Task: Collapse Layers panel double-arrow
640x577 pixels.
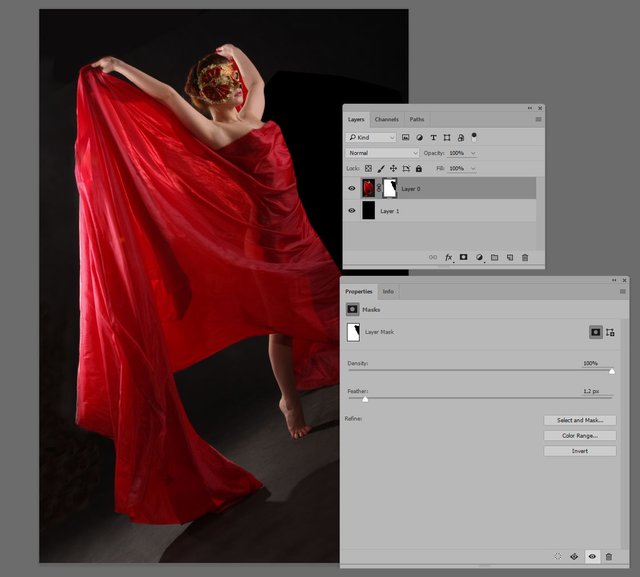Action: (530, 108)
